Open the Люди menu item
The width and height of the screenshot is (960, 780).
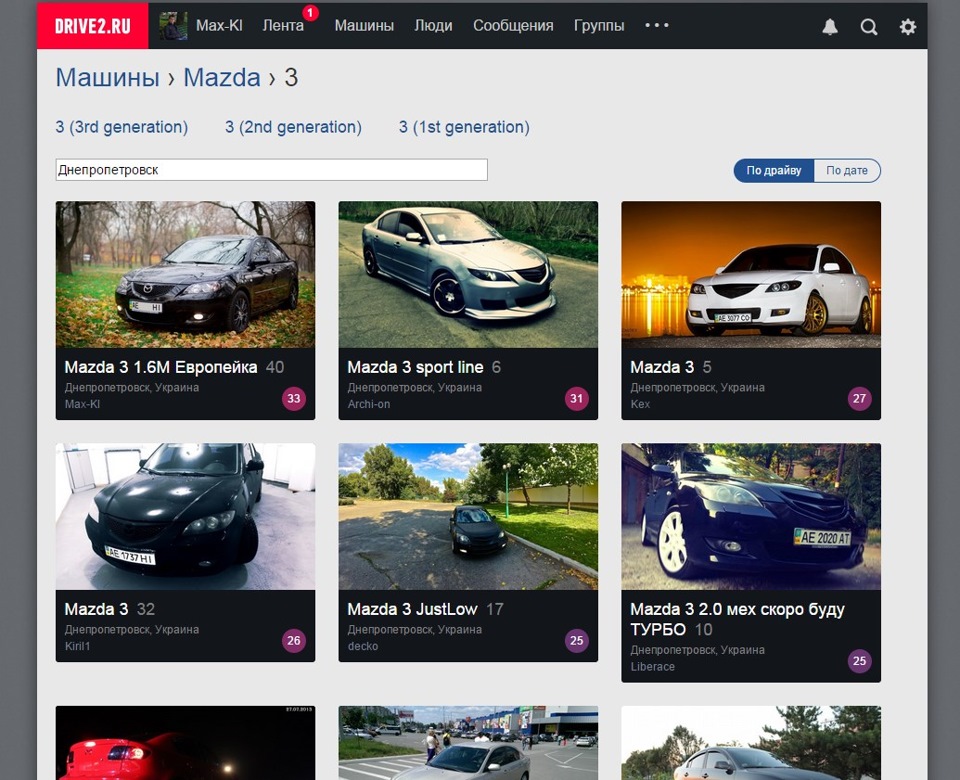click(433, 25)
